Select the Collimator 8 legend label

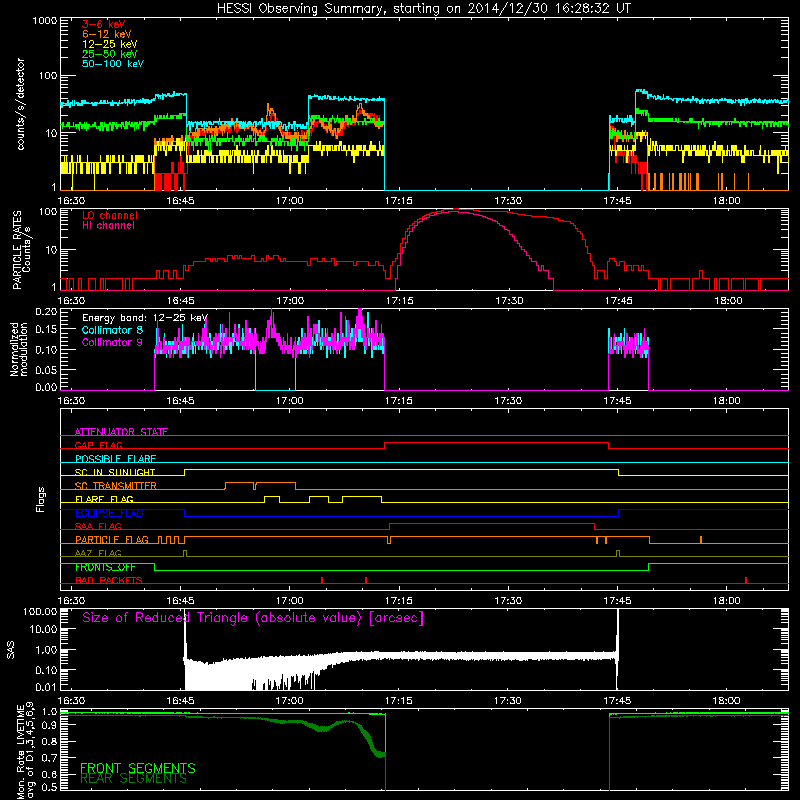[112, 330]
